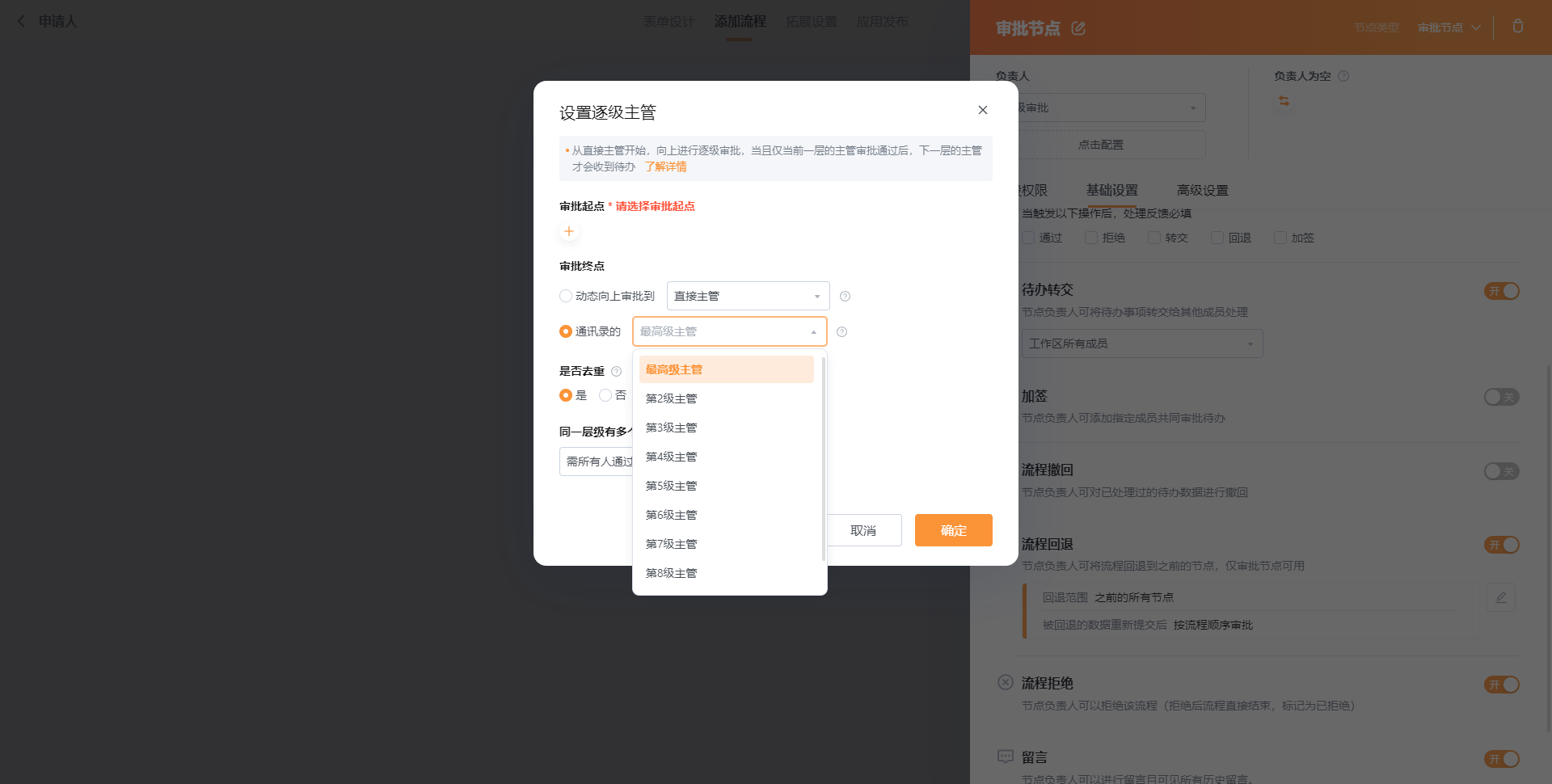Choose 第6级主管 from the list

pyautogui.click(x=727, y=515)
